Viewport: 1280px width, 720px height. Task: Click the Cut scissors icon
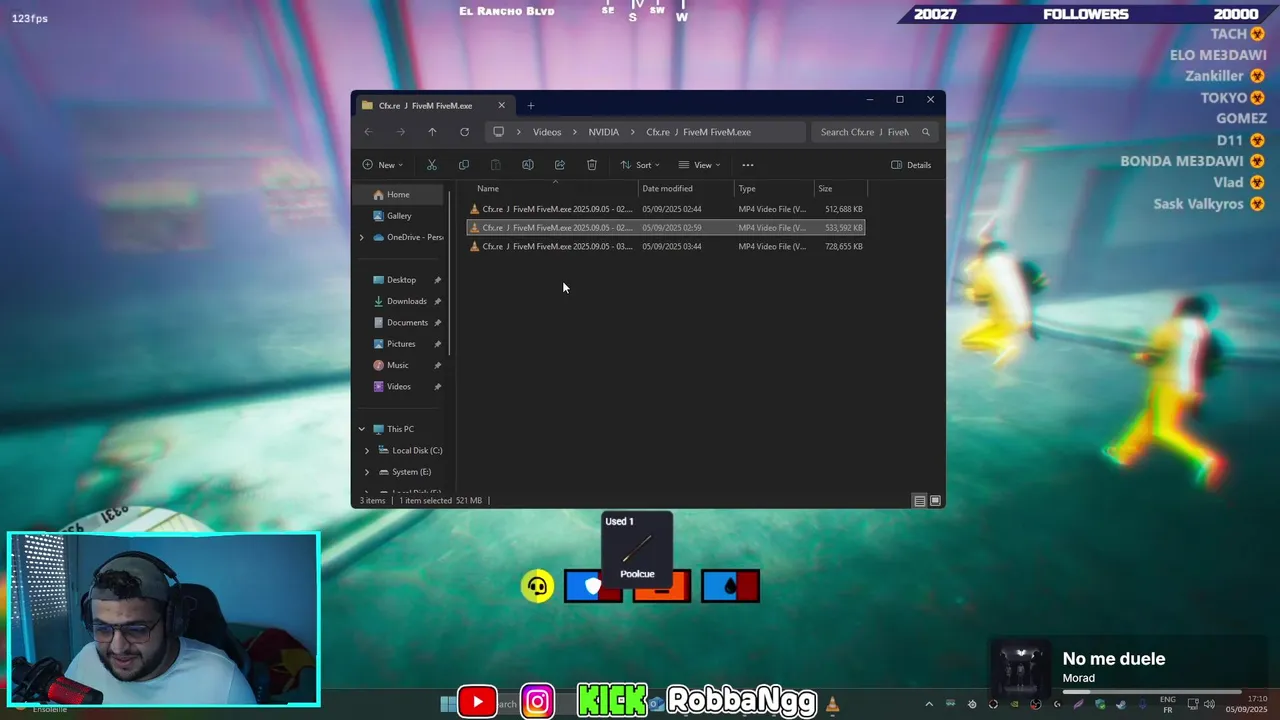tap(432, 165)
